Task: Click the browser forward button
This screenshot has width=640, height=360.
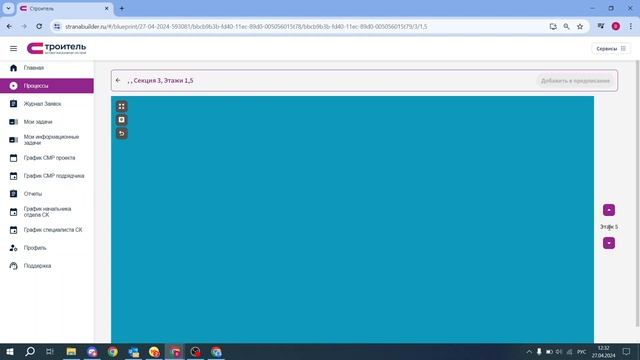Action: coord(24,27)
